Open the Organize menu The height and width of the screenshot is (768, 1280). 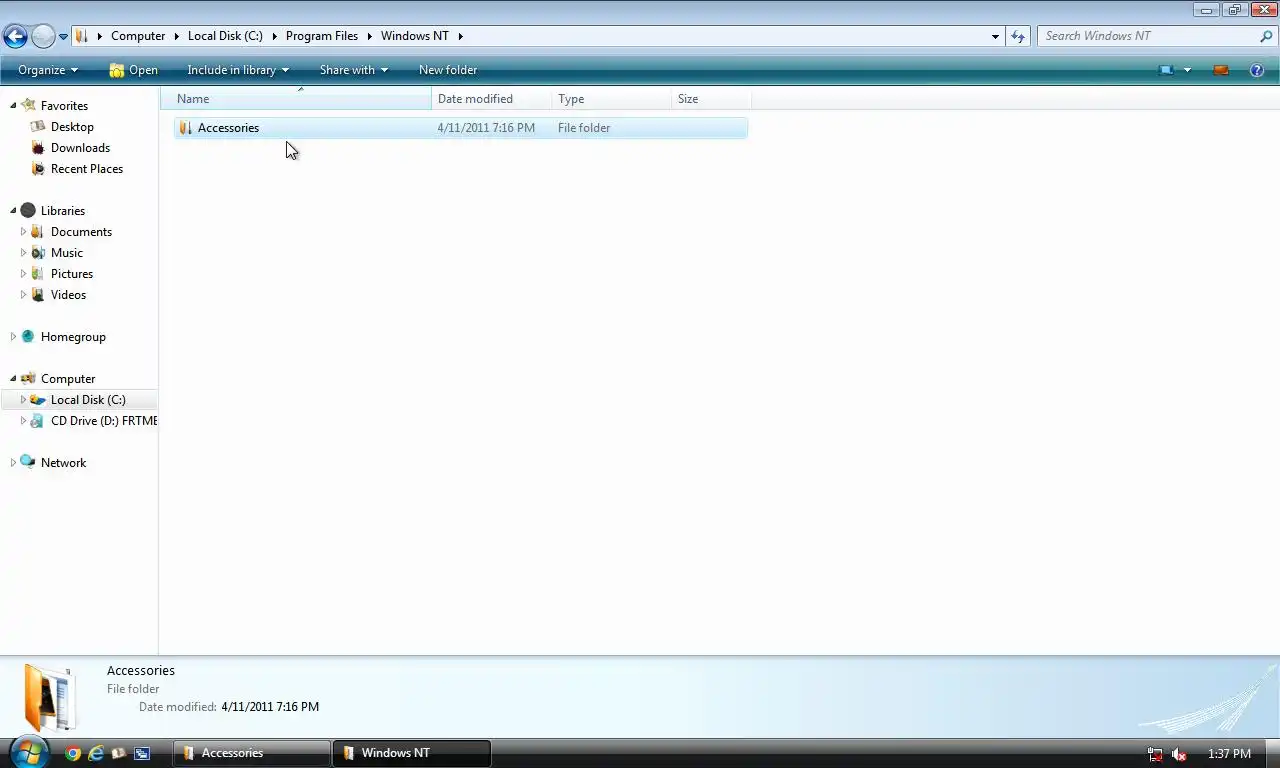[x=47, y=70]
